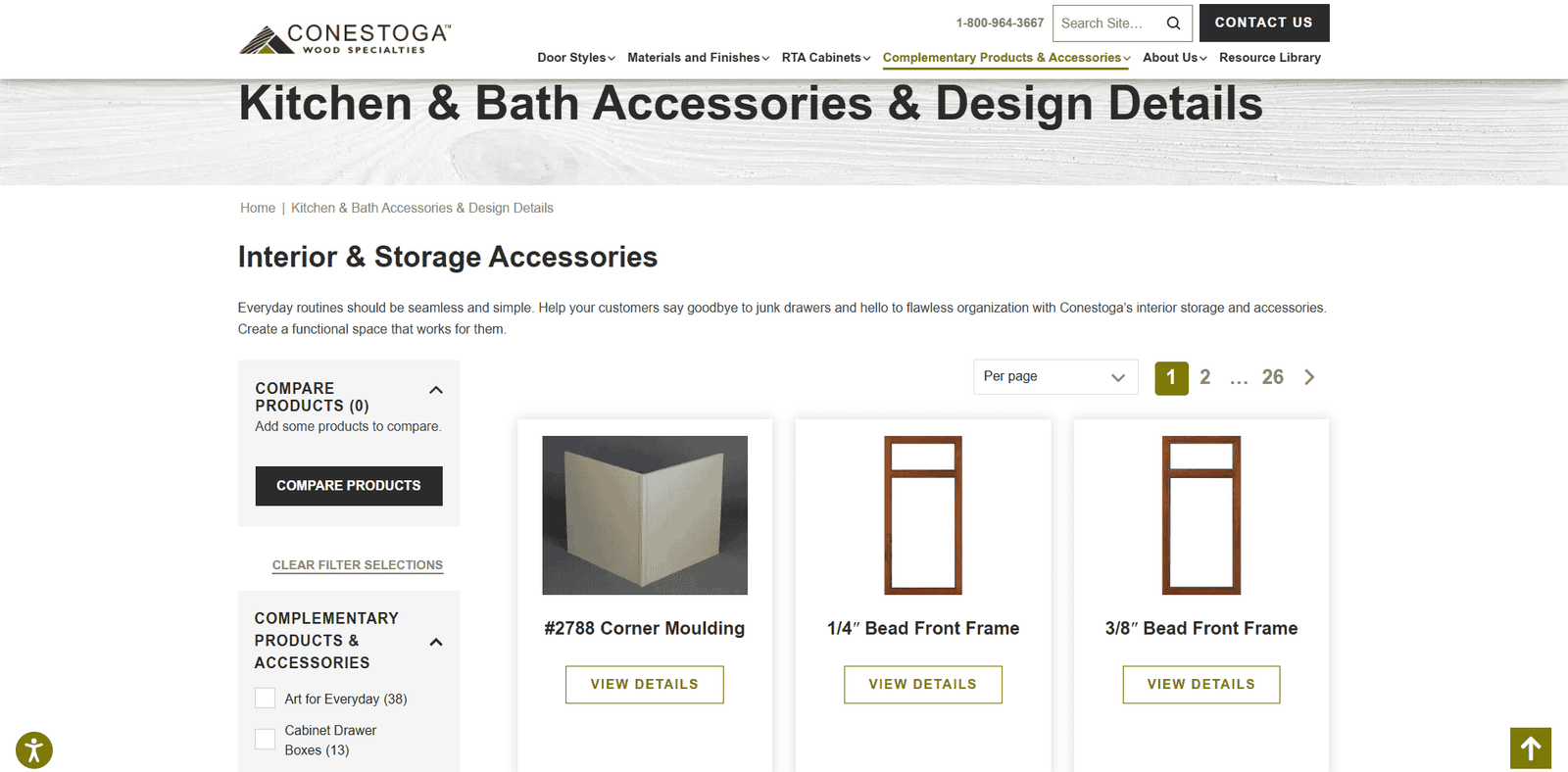Image resolution: width=1568 pixels, height=772 pixels.
Task: Click the Conestoga Wood Specialties logo
Action: pos(345,38)
